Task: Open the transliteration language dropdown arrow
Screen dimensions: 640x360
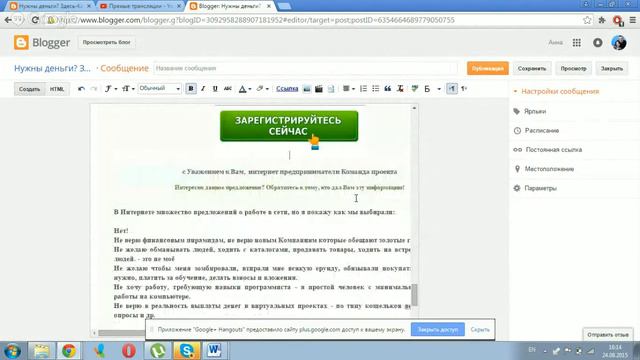Action: 439,89
